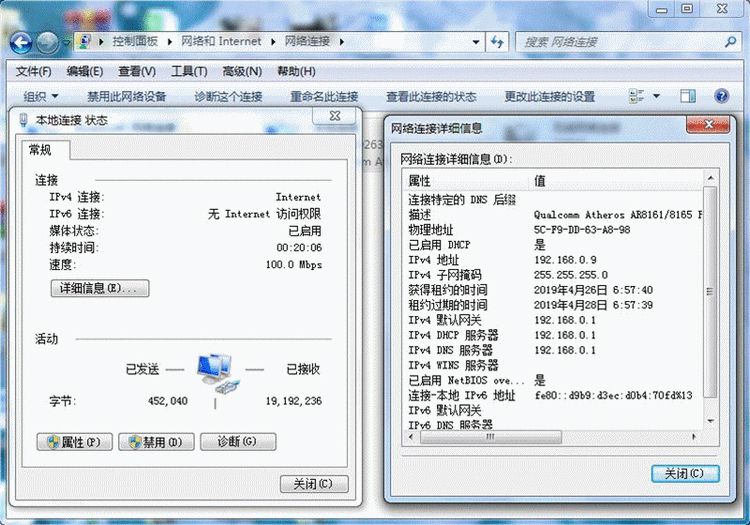Screen dimensions: 750x525
Task: Select 控制面板 breadcrumb in address bar
Action: 135,42
